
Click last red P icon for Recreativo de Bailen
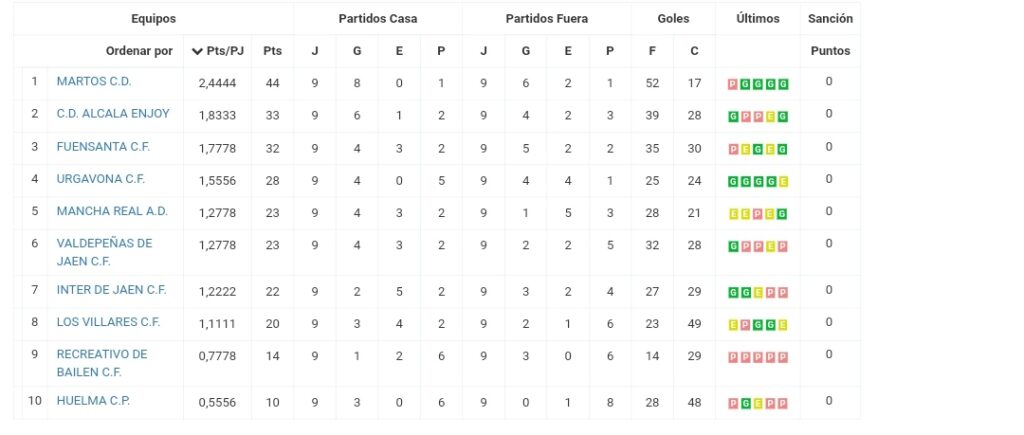tap(782, 357)
